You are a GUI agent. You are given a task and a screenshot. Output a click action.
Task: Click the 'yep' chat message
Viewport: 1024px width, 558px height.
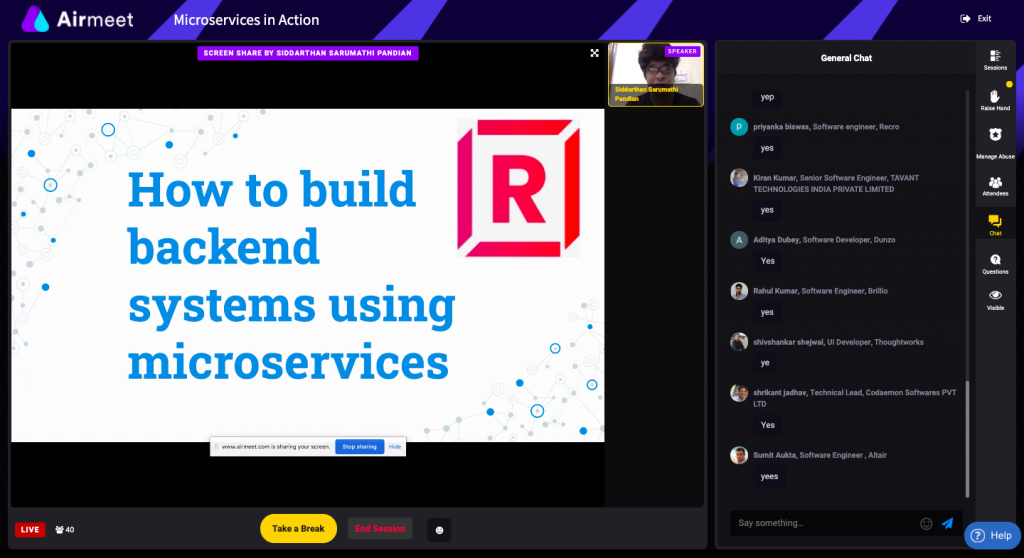click(767, 97)
